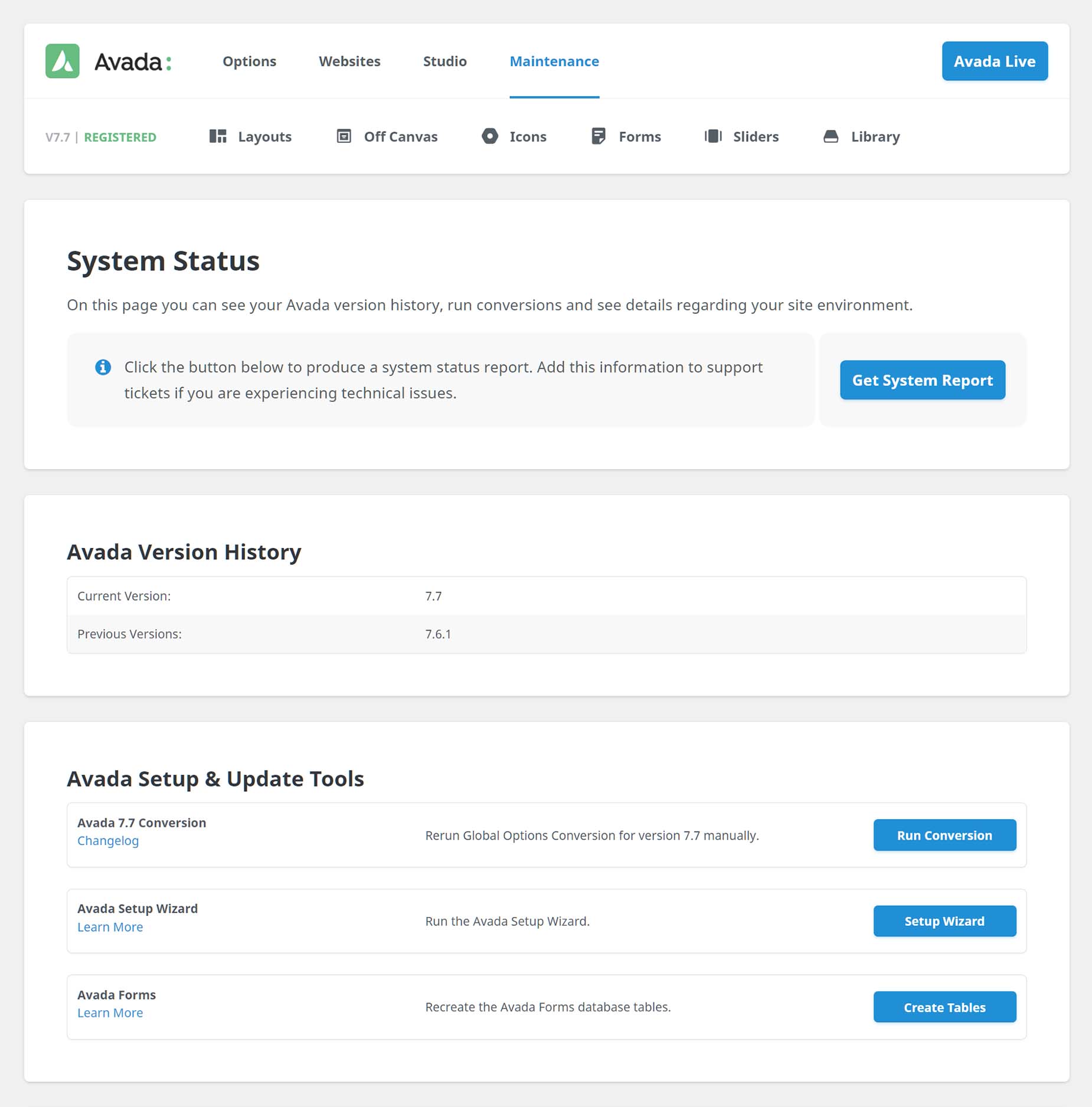Open the Forms section label
Screen dimensions: 1092x1107
coord(640,137)
